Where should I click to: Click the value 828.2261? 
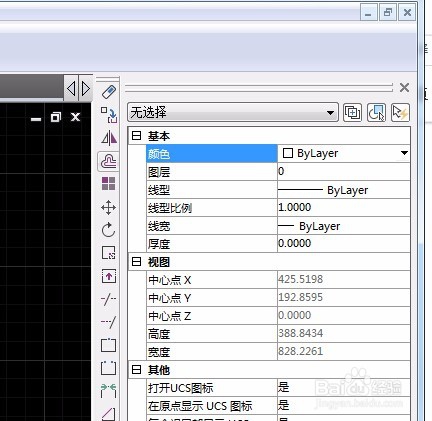coord(300,351)
